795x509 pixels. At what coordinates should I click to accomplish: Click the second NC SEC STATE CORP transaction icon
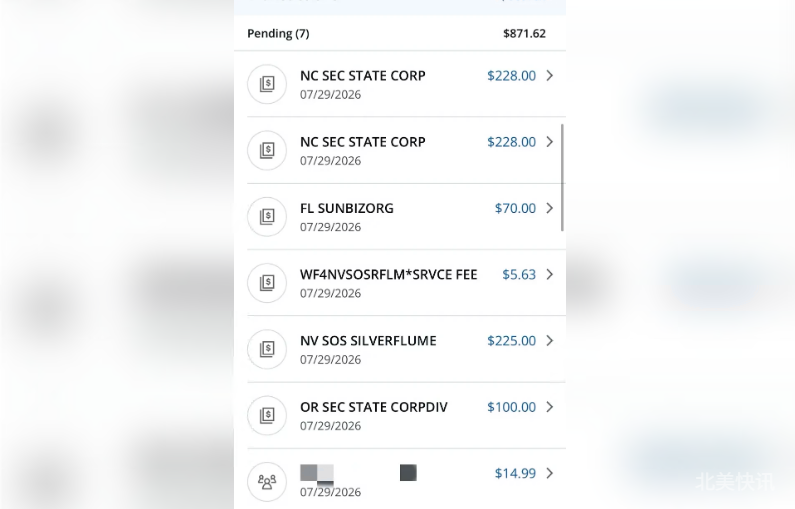click(267, 151)
